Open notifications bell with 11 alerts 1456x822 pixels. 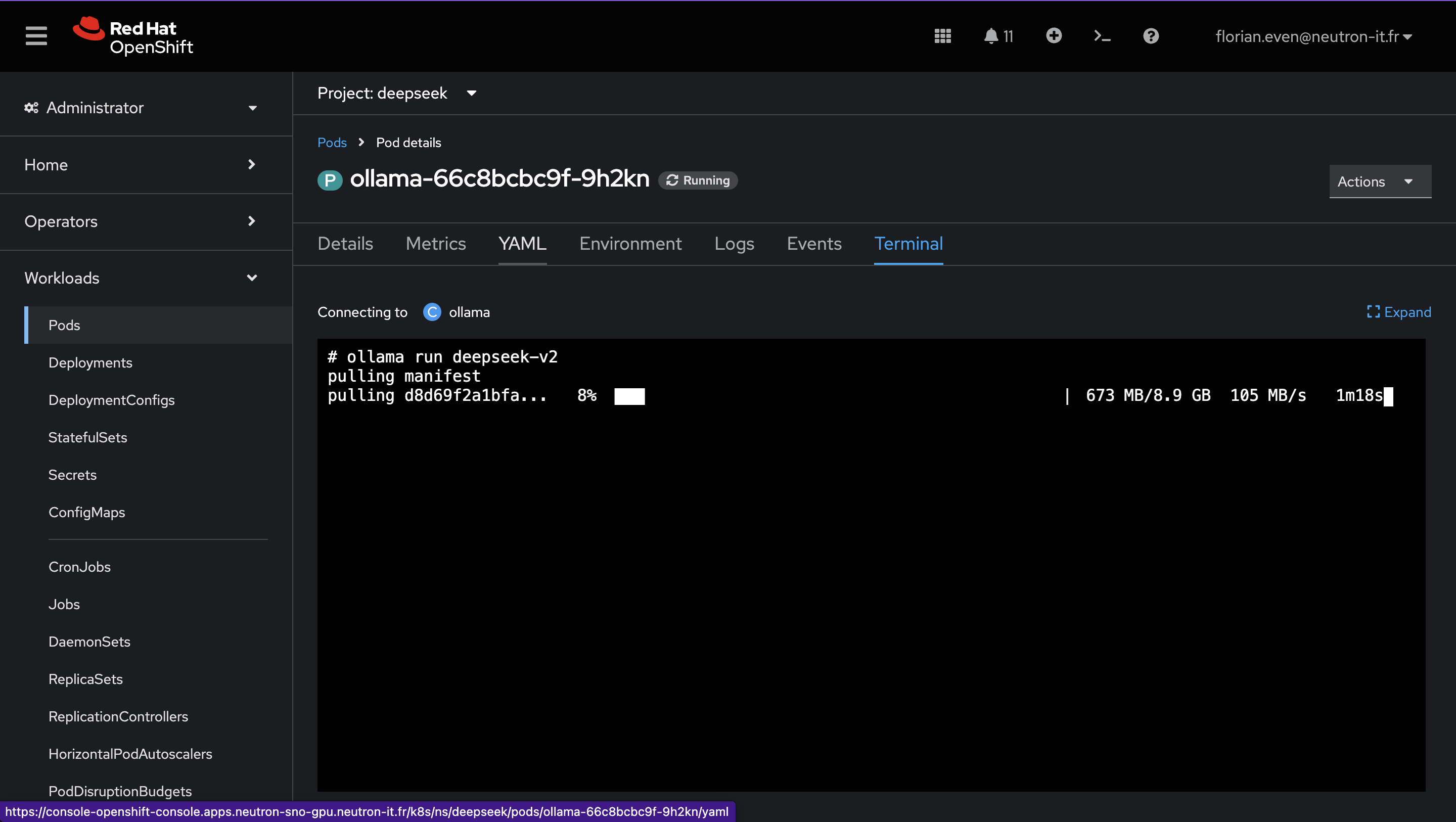pyautogui.click(x=998, y=36)
